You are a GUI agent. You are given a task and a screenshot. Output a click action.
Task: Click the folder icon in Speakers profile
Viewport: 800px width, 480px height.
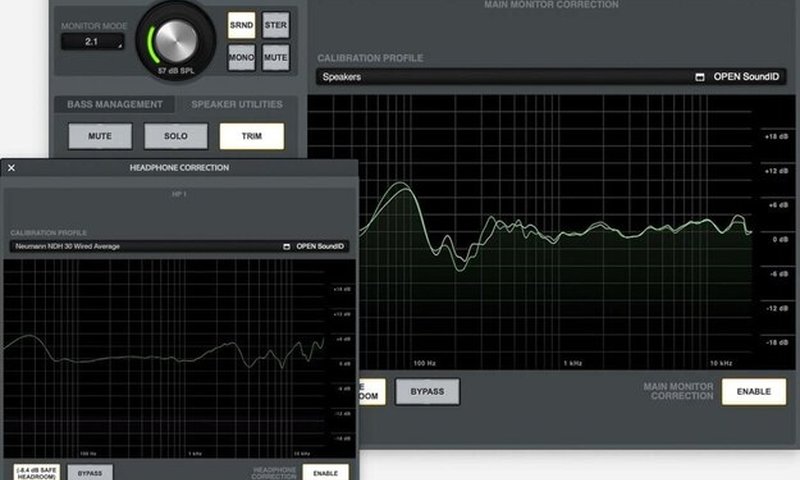point(700,77)
